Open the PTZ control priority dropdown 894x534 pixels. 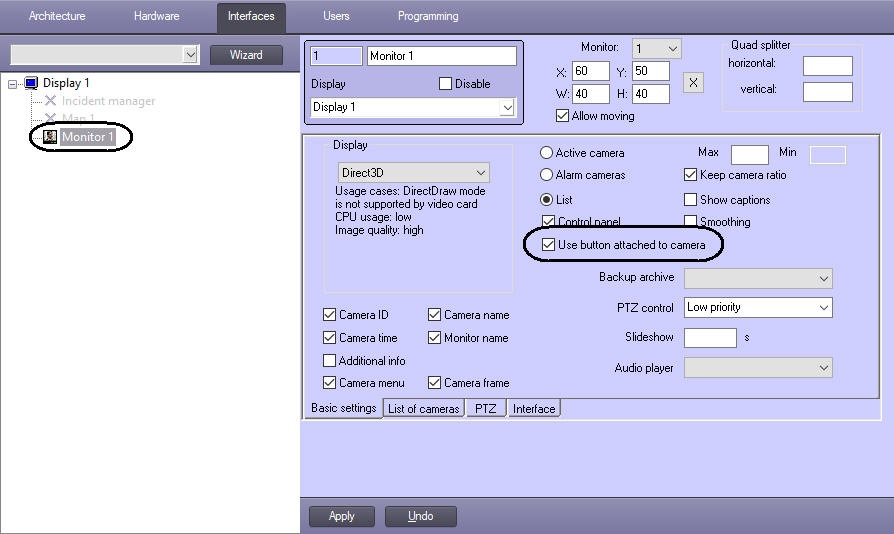[758, 308]
